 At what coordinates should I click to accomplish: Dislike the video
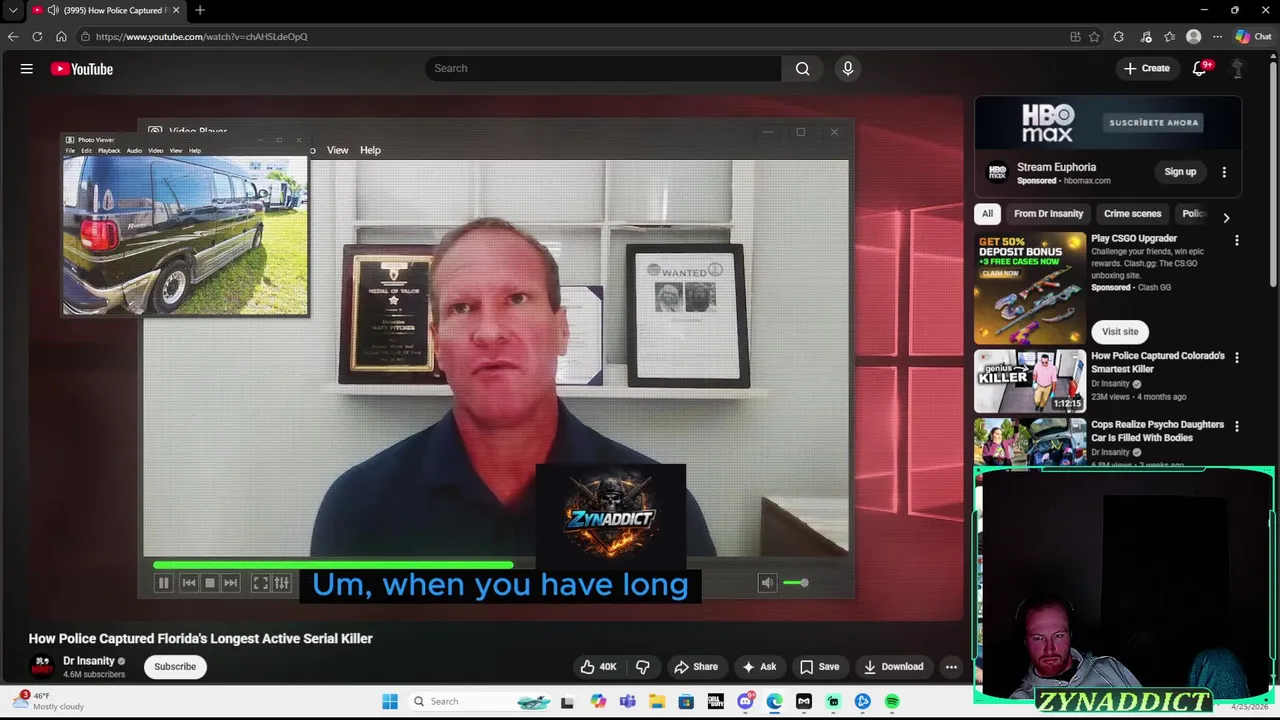pos(643,667)
